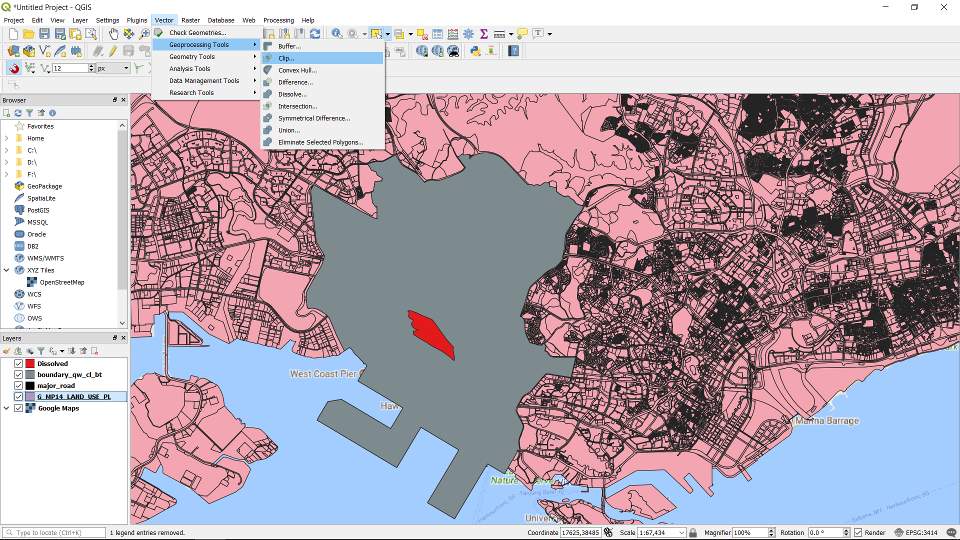960x540 pixels.
Task: Open the px units dropdown
Action: coord(112,68)
